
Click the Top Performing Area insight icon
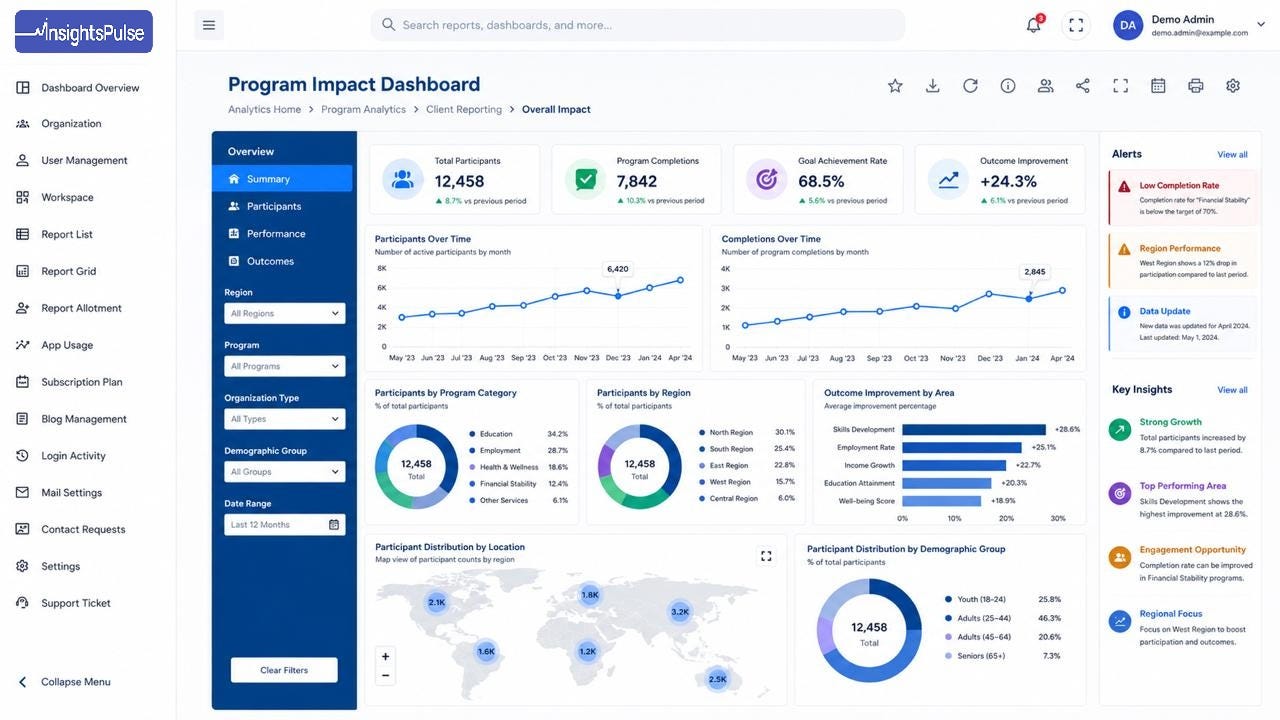pos(1120,493)
